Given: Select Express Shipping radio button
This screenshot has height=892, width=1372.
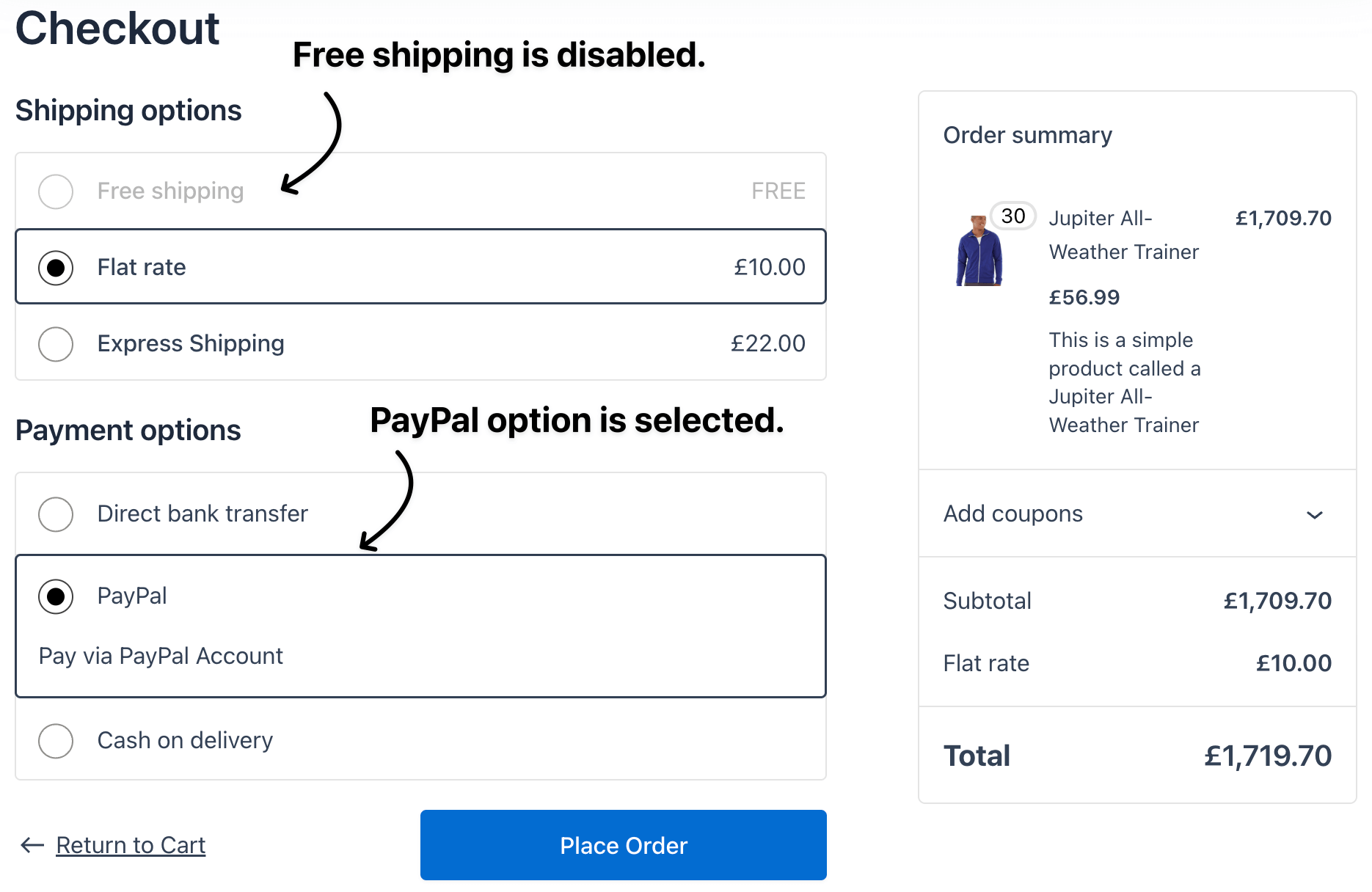Looking at the screenshot, I should pyautogui.click(x=56, y=344).
